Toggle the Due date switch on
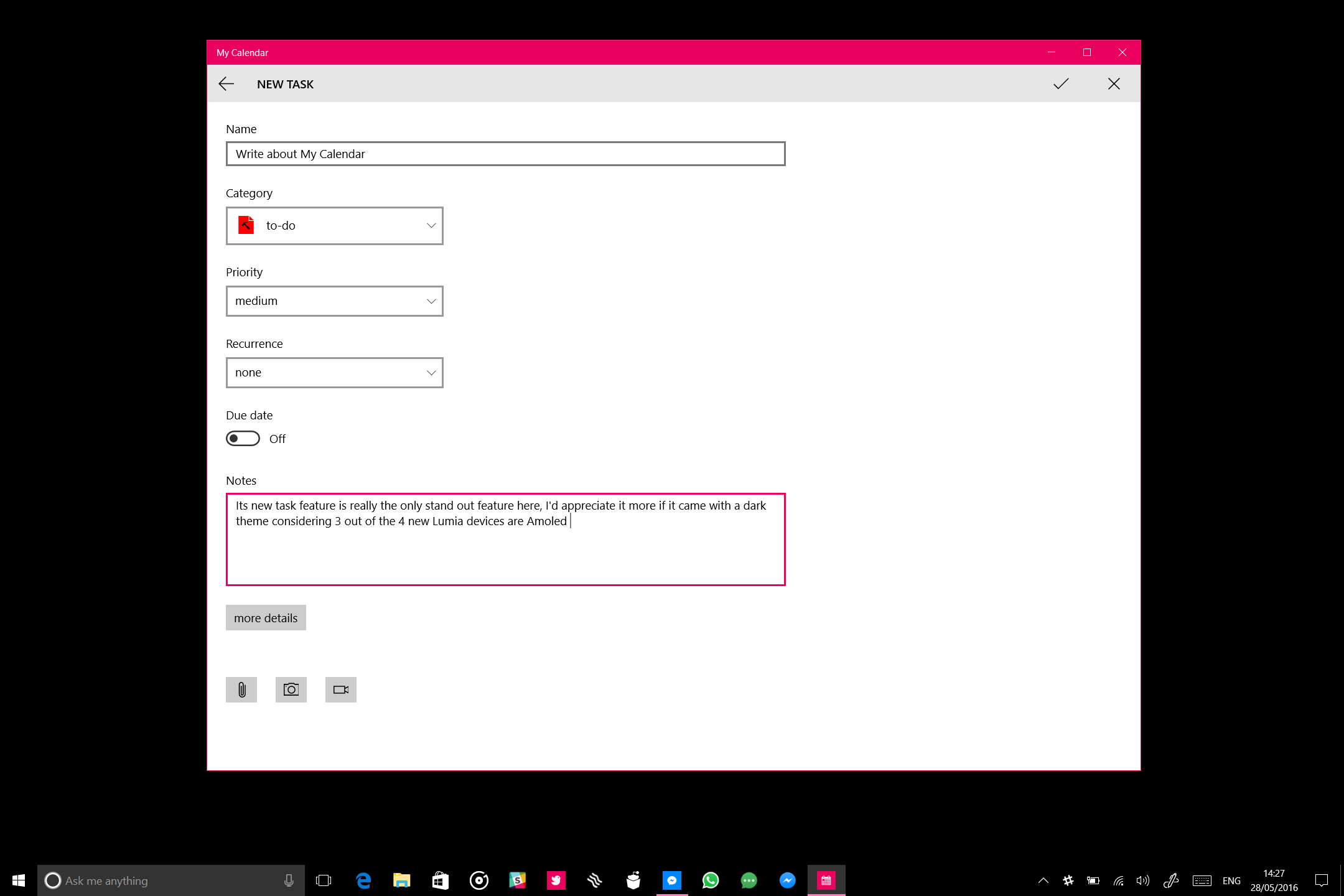This screenshot has height=896, width=1344. 243,439
